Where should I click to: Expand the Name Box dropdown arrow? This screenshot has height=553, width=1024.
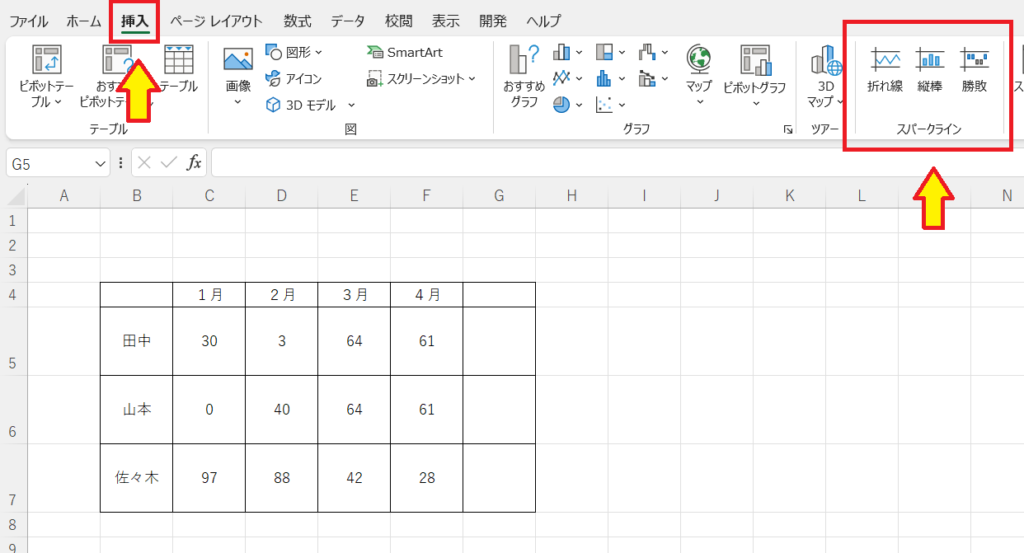click(x=100, y=163)
